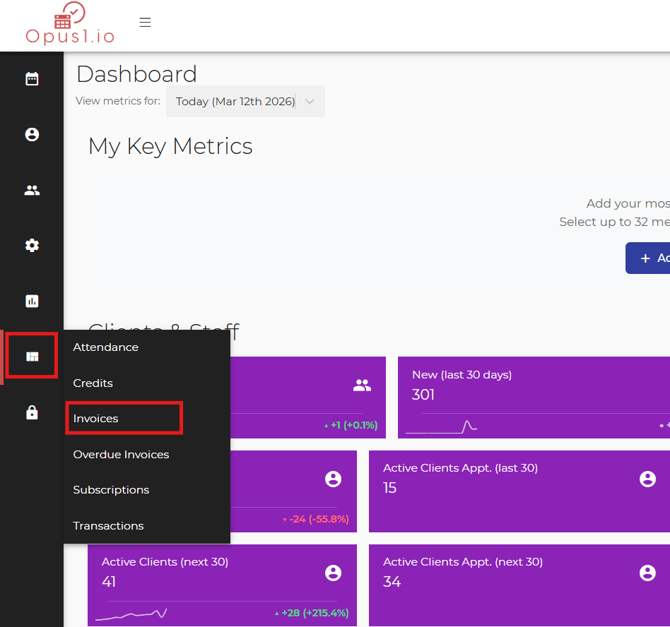Select Attendance from the flyout menu
This screenshot has height=627, width=670.
[106, 347]
